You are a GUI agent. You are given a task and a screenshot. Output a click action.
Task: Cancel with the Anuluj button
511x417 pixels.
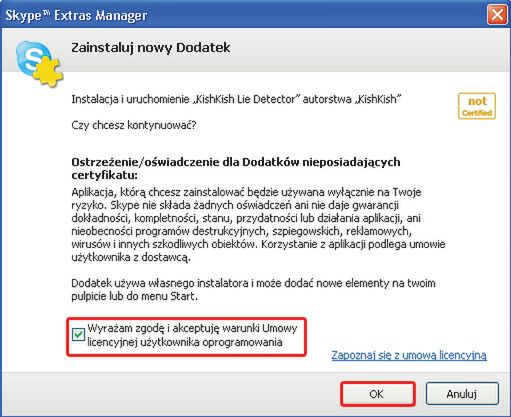click(x=462, y=394)
